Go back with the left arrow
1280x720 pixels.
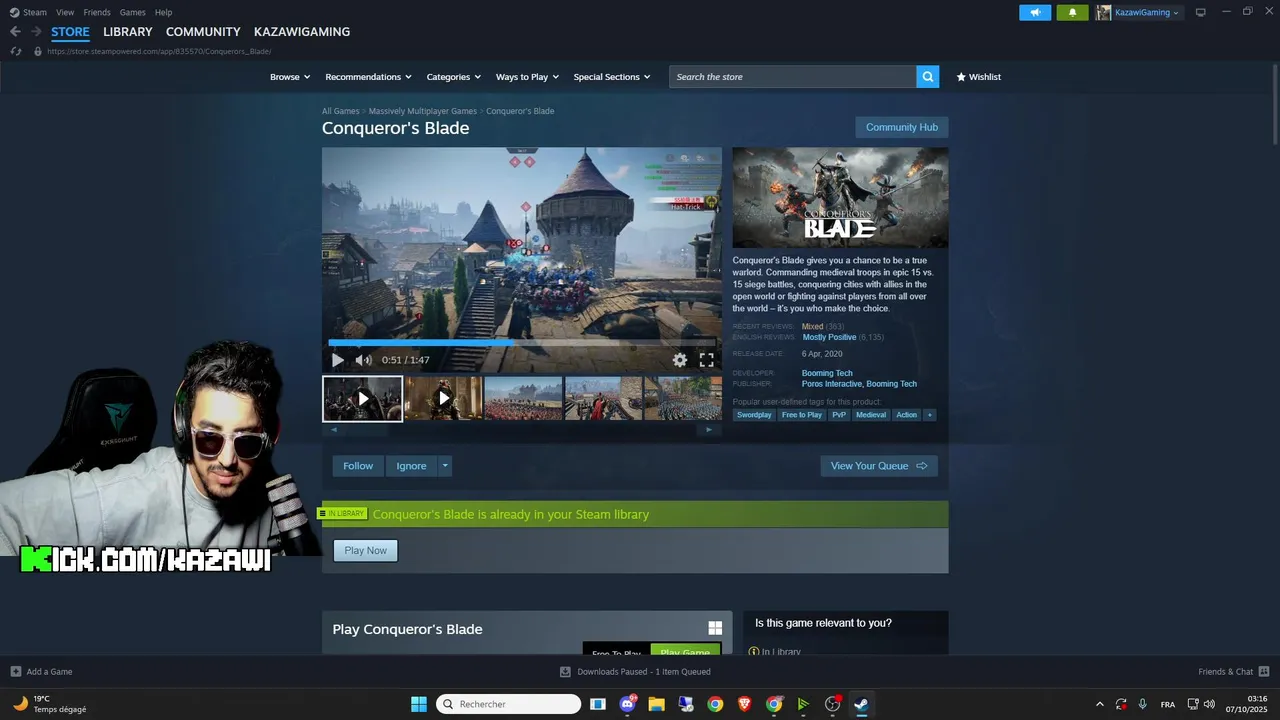pos(15,32)
